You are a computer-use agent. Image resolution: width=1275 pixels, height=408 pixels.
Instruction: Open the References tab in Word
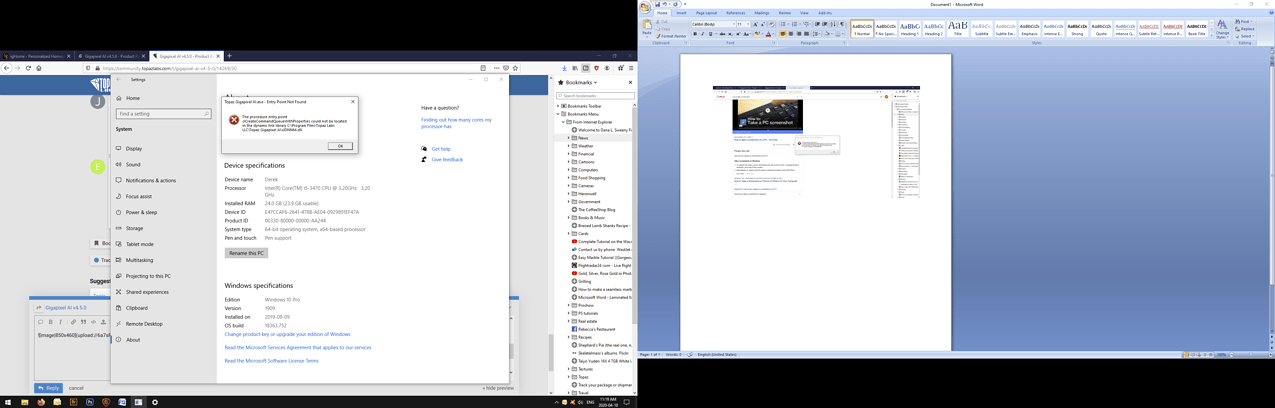[x=735, y=13]
